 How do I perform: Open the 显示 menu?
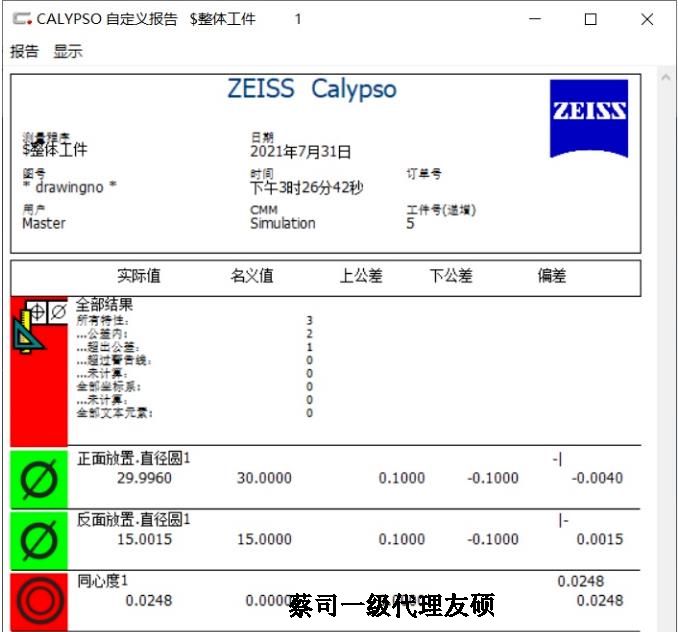67,51
